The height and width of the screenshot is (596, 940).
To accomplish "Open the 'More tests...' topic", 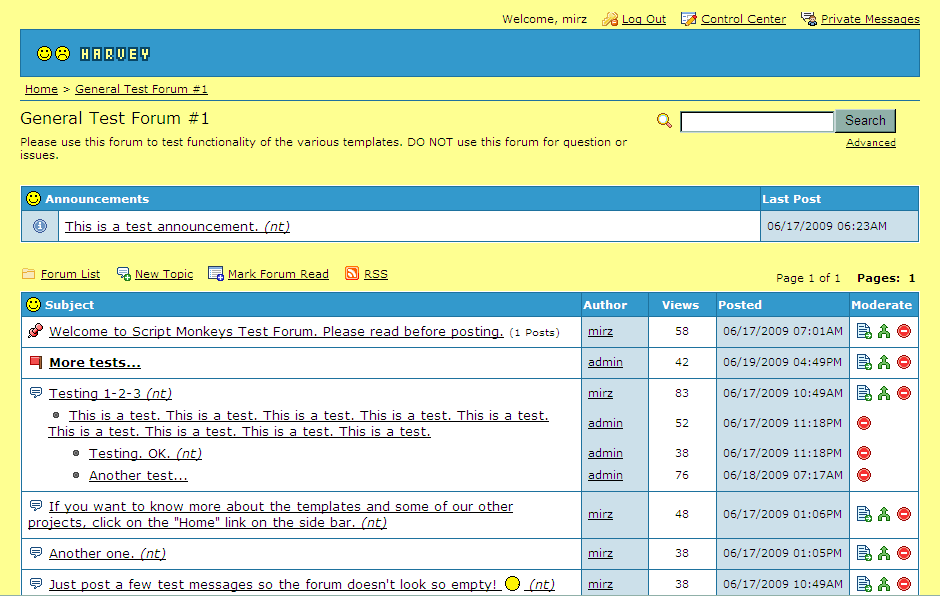I will [x=95, y=363].
